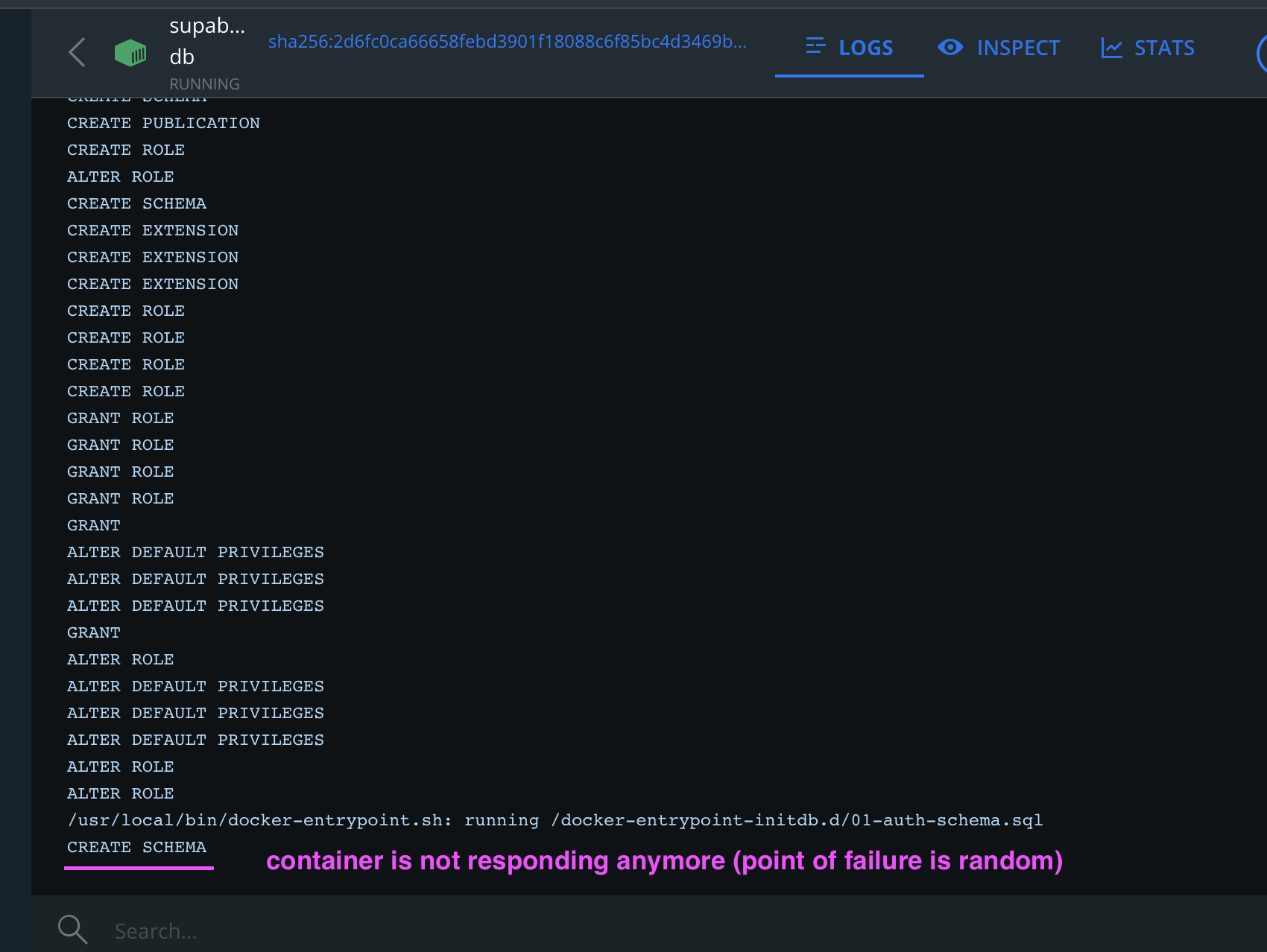Open the sha256 image hash link
Image resolution: width=1267 pixels, height=952 pixels.
[508, 42]
